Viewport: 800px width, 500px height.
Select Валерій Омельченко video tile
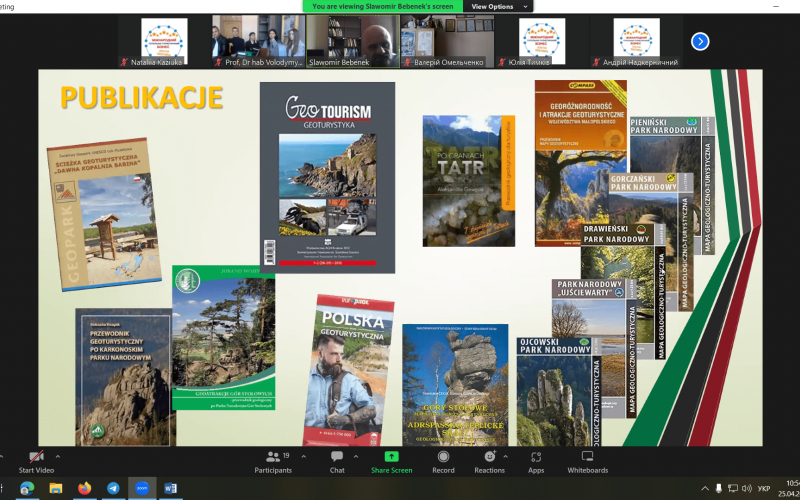[x=447, y=41]
